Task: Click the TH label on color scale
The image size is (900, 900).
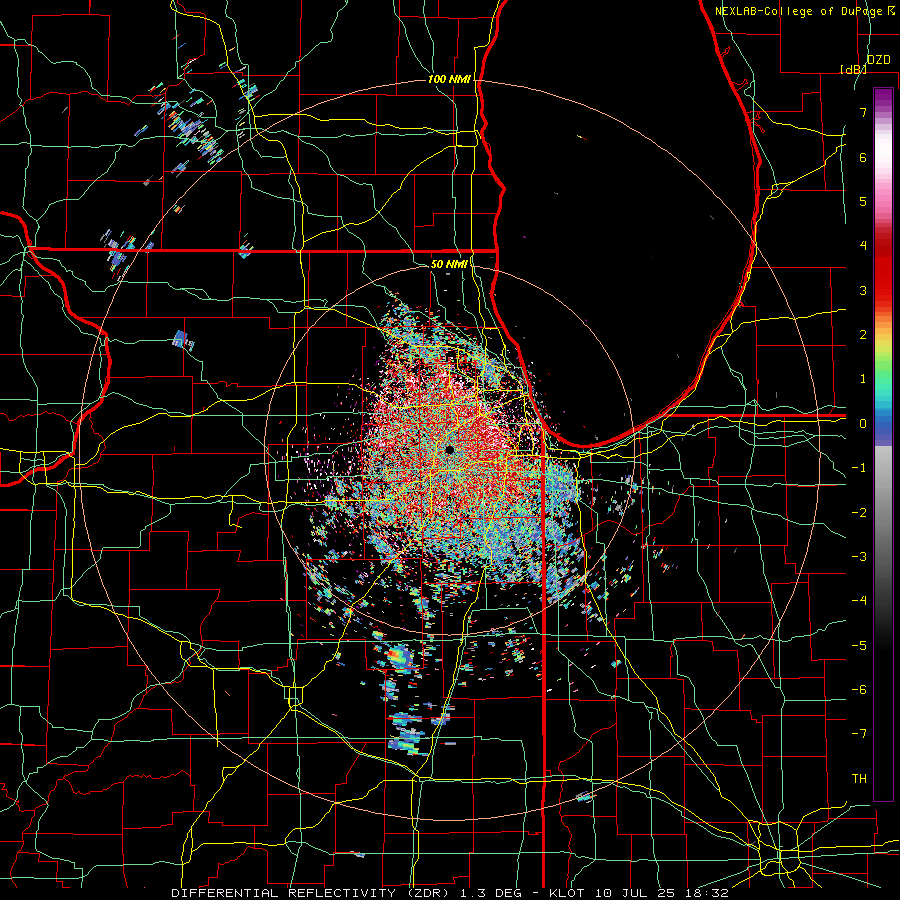Action: tap(859, 779)
